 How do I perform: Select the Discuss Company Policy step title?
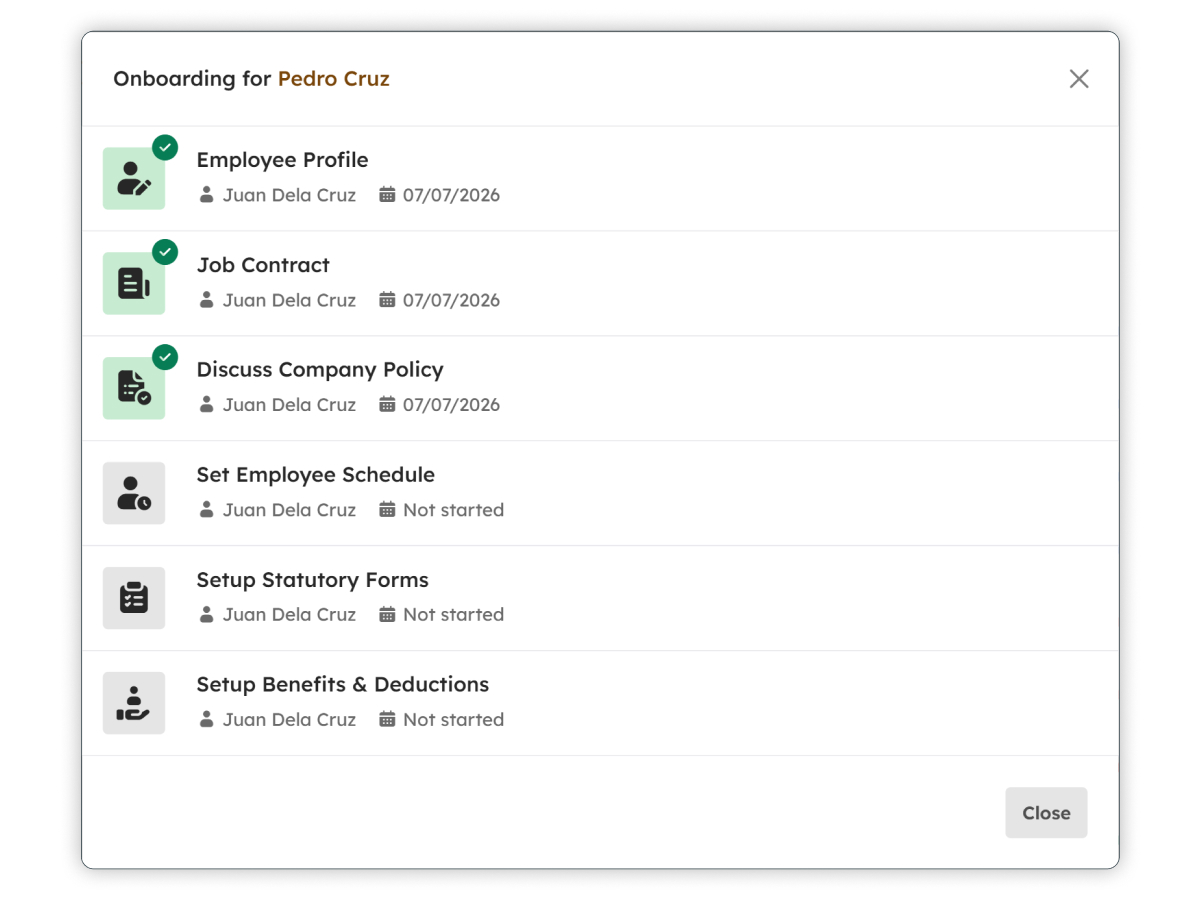point(320,370)
